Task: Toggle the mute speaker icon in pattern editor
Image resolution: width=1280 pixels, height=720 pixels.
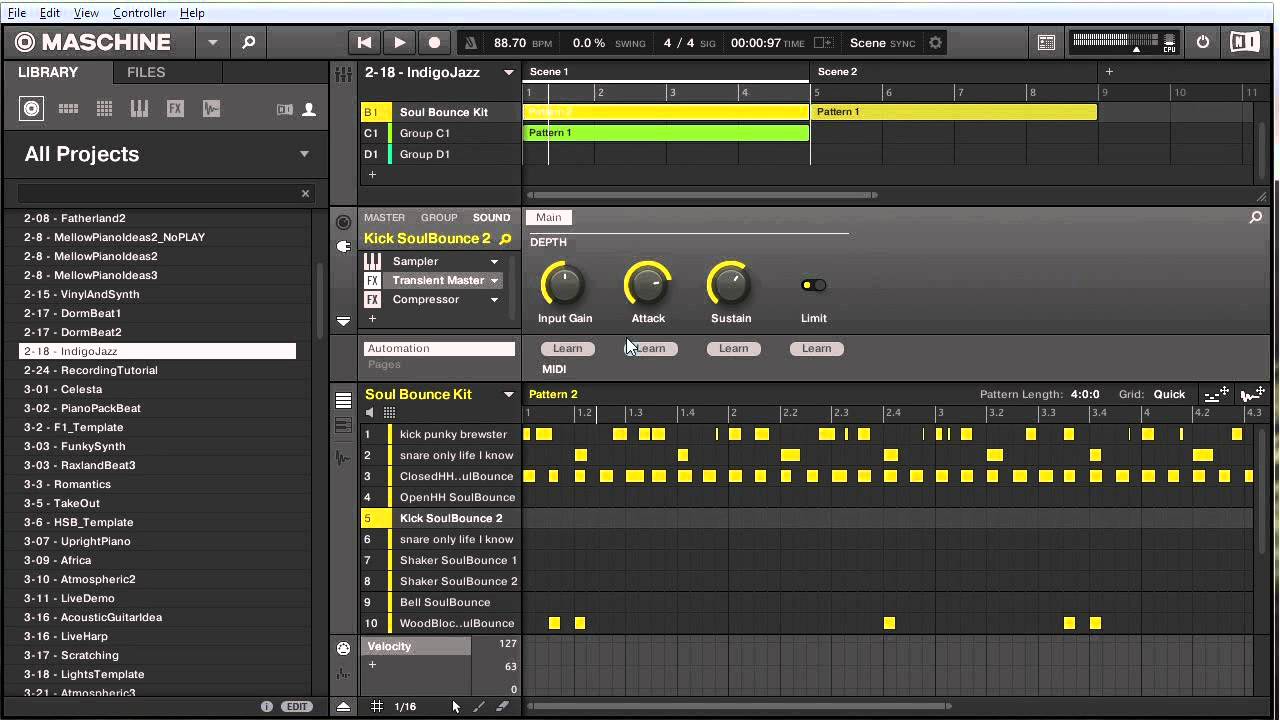Action: pos(370,413)
